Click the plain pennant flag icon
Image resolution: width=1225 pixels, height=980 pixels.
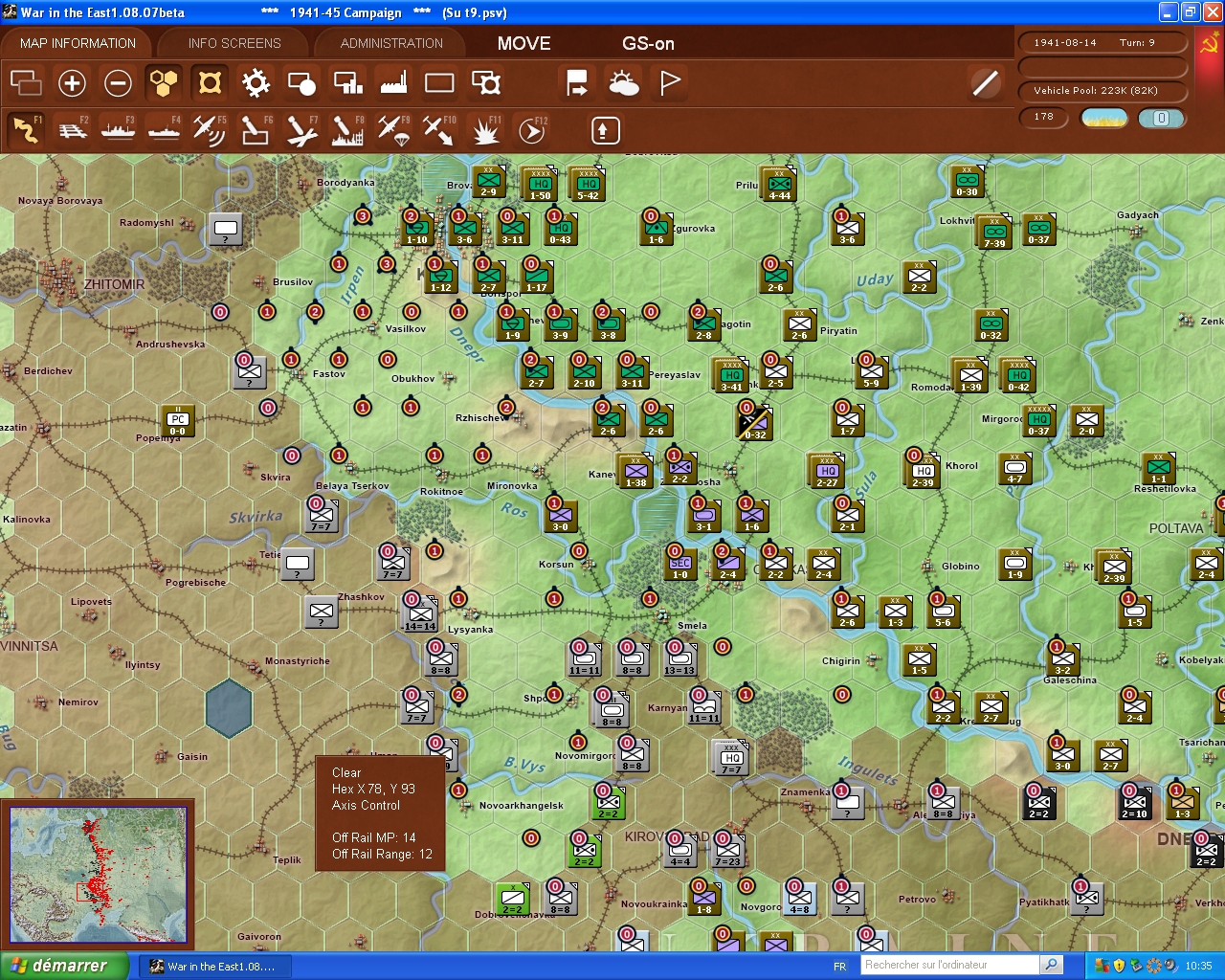[670, 83]
